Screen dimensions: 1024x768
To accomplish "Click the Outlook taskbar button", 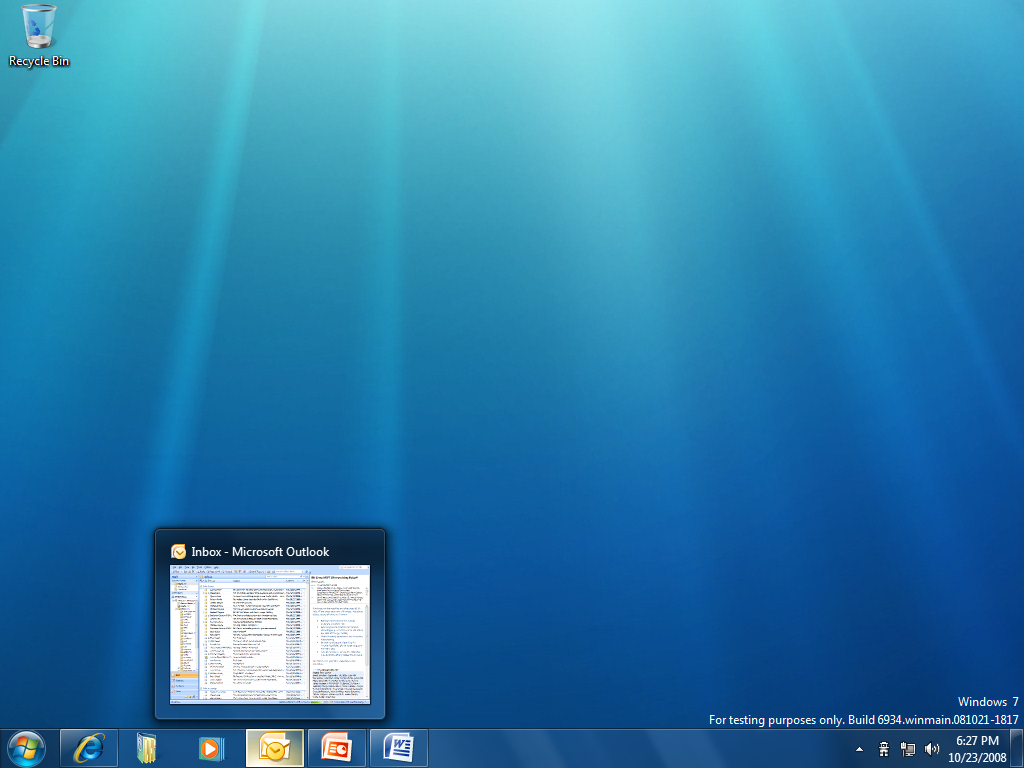I will [274, 747].
